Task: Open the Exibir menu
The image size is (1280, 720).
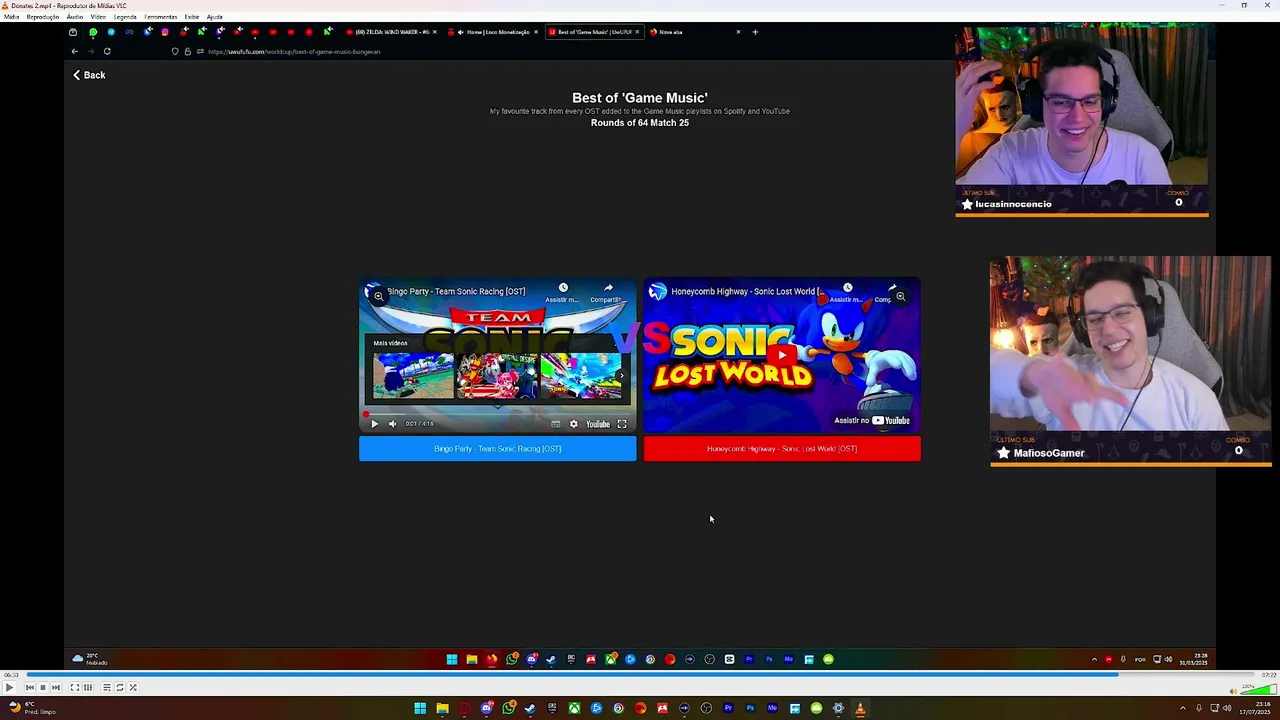Action: click(192, 17)
